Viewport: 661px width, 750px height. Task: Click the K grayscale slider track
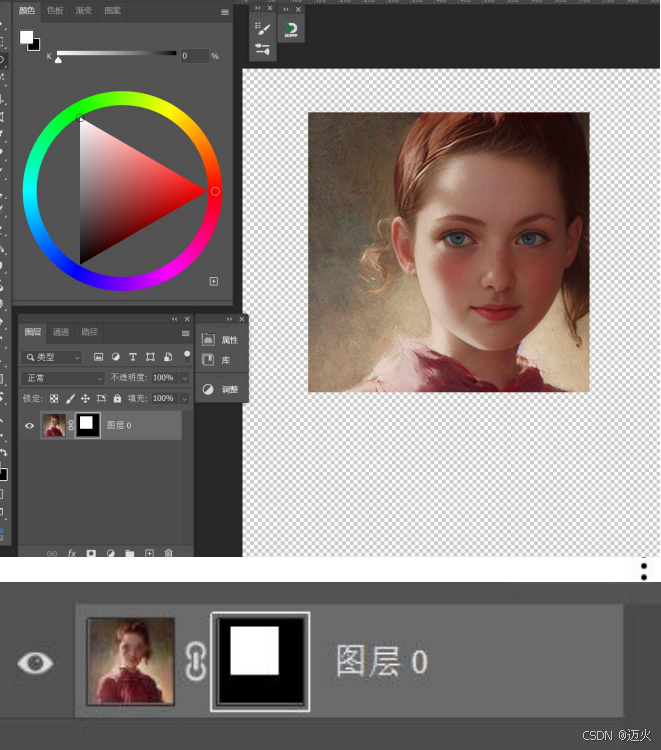point(117,53)
